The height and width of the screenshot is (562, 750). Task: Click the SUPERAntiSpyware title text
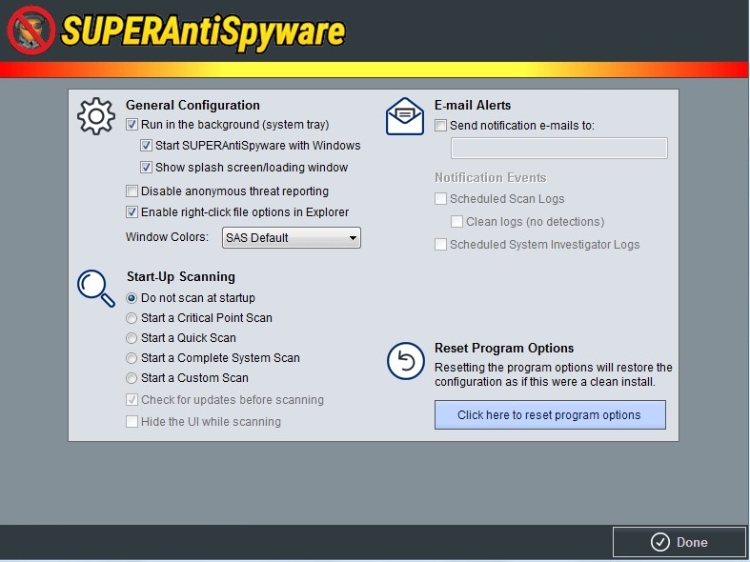click(203, 32)
